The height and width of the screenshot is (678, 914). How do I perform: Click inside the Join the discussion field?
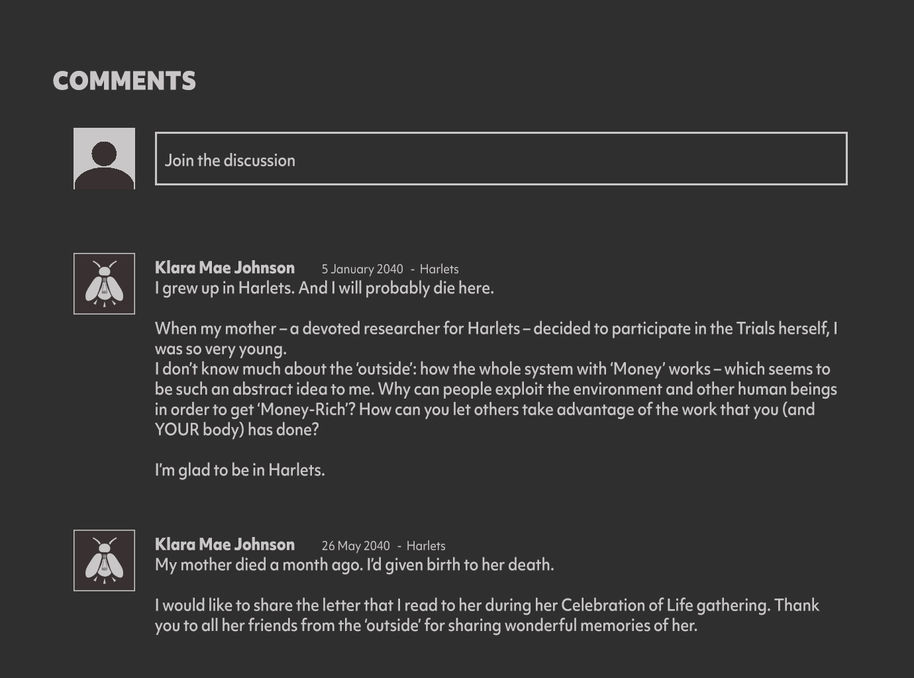[500, 159]
